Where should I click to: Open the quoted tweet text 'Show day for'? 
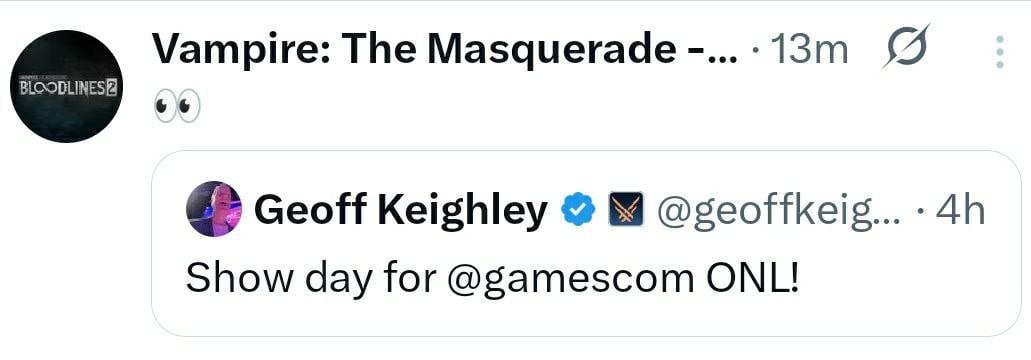click(310, 278)
